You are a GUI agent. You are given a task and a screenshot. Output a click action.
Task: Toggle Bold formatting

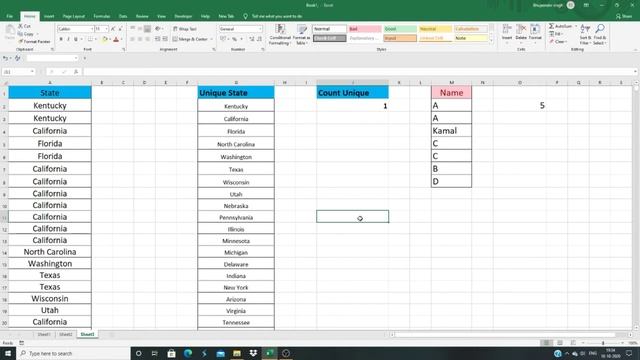61,39
